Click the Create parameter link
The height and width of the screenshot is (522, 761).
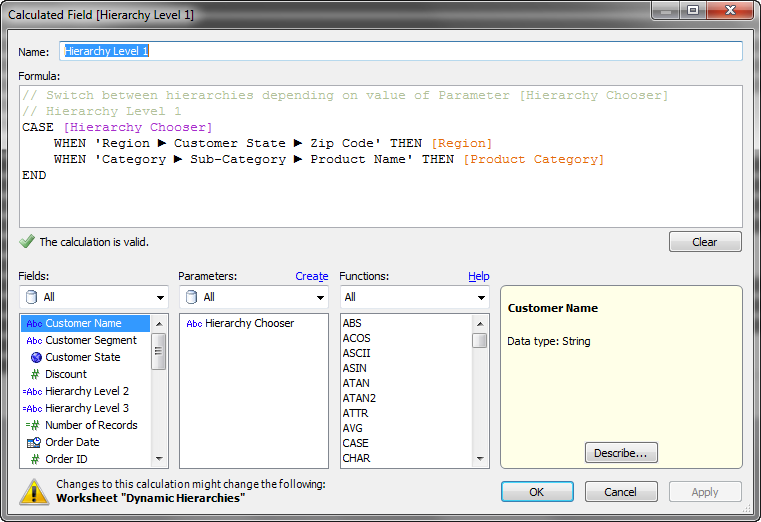tap(312, 276)
